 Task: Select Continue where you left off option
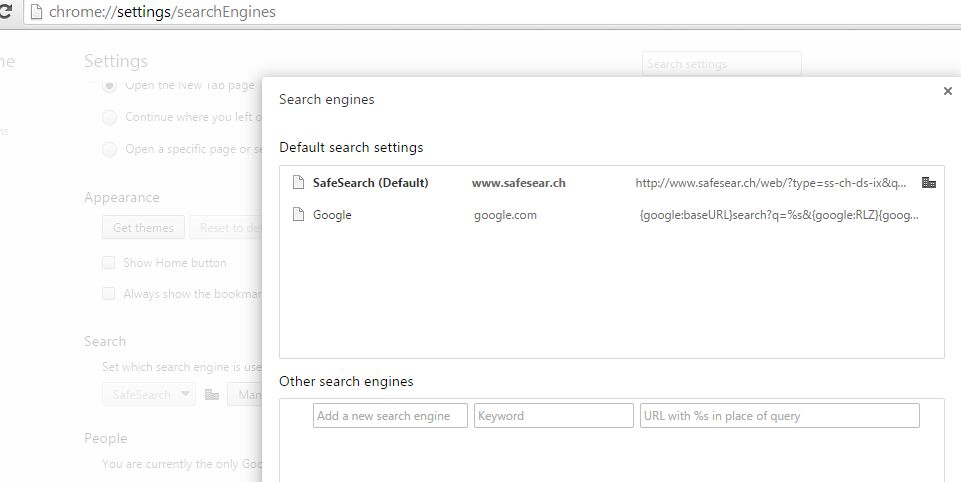[x=110, y=117]
